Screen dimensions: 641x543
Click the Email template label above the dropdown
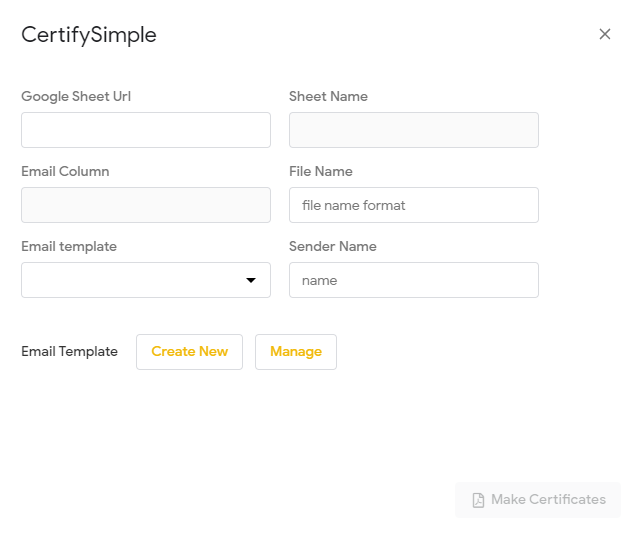pyautogui.click(x=69, y=247)
